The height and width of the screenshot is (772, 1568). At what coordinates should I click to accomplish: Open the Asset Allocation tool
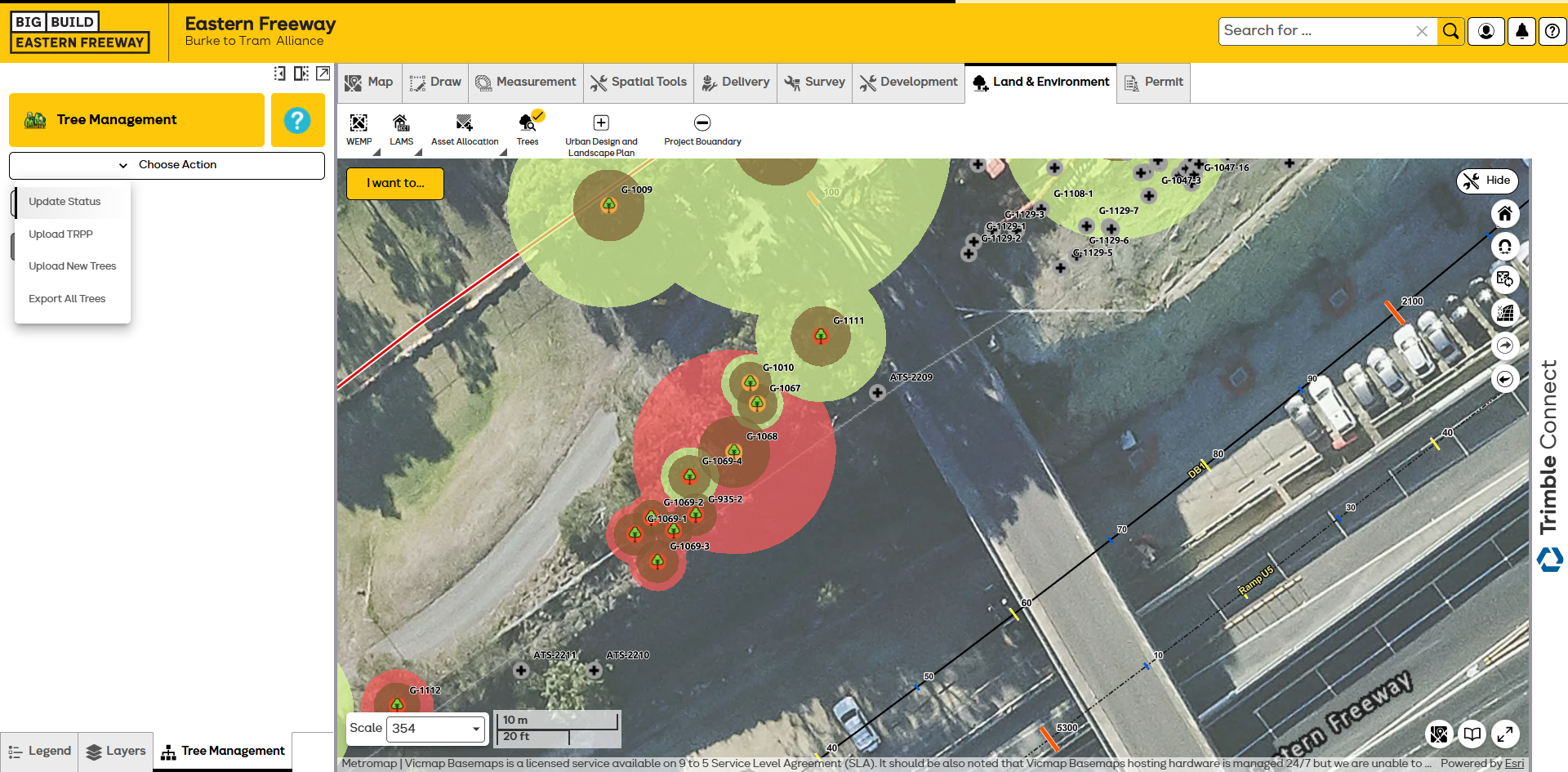[465, 130]
